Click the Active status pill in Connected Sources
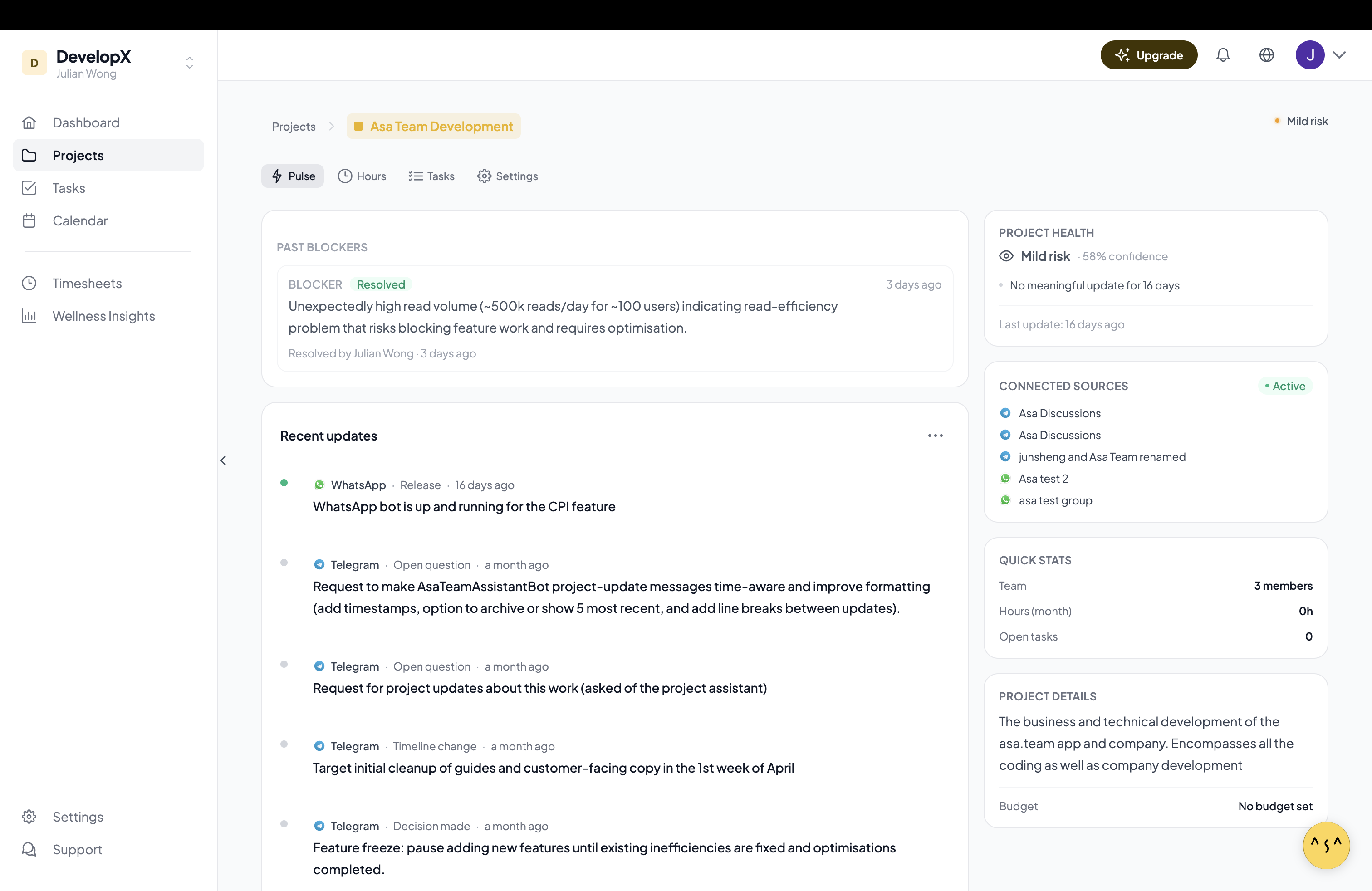The width and height of the screenshot is (1372, 891). coord(1285,386)
